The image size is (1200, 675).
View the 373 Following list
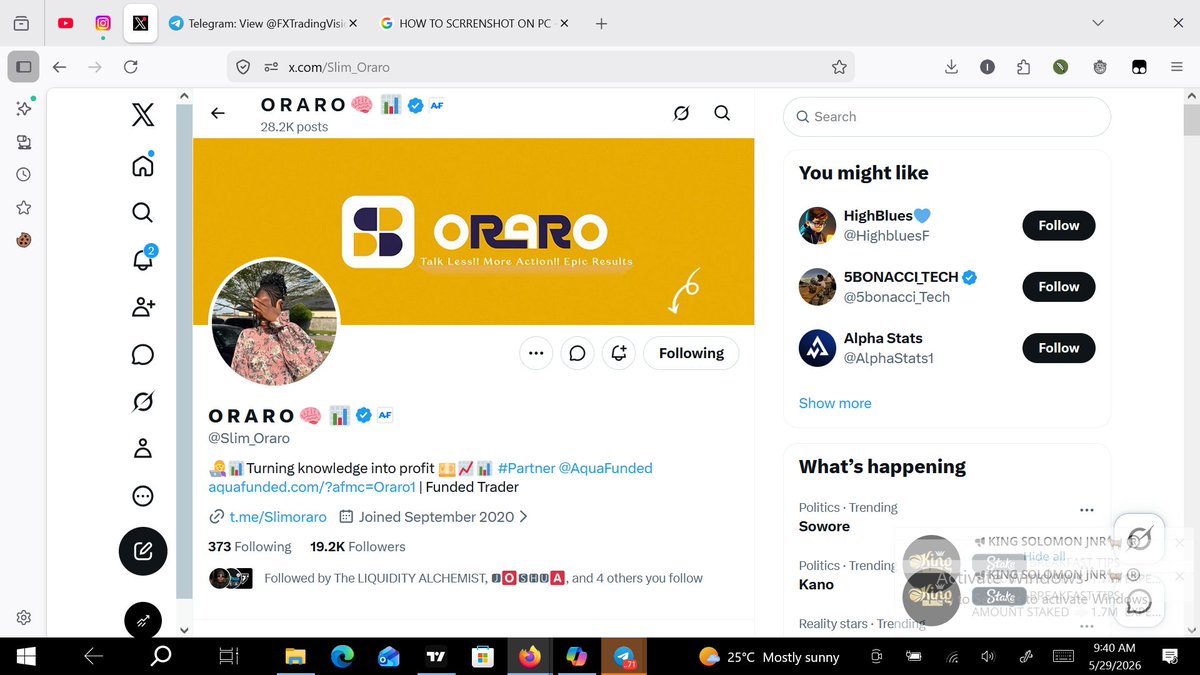click(249, 547)
